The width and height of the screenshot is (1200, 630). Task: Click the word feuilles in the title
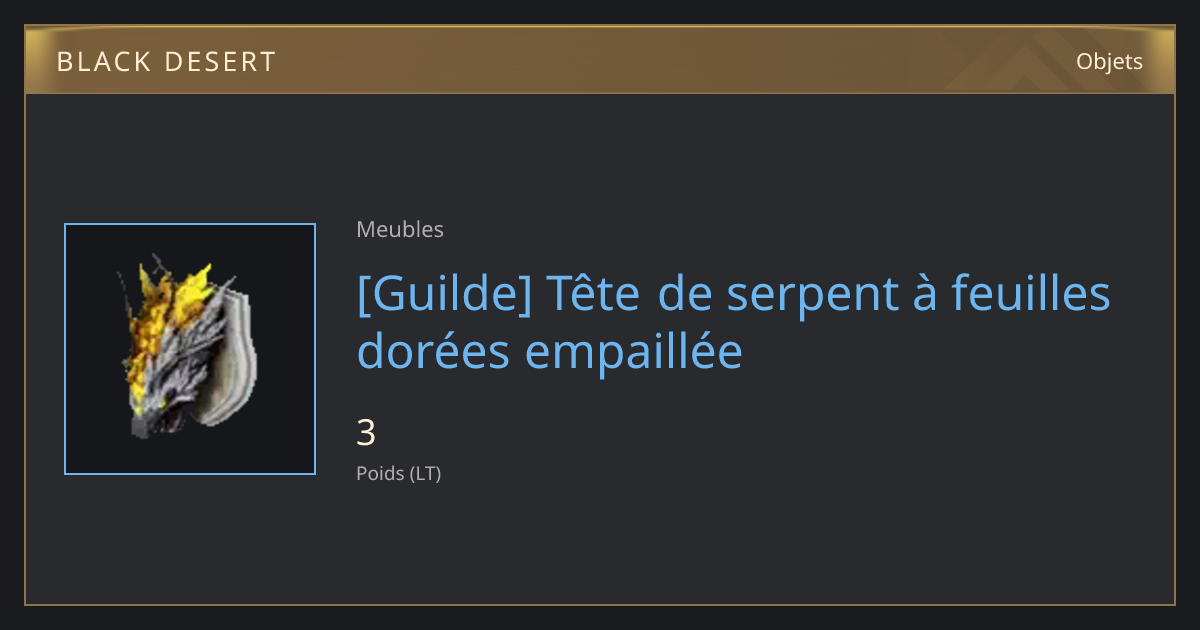pyautogui.click(x=1031, y=294)
